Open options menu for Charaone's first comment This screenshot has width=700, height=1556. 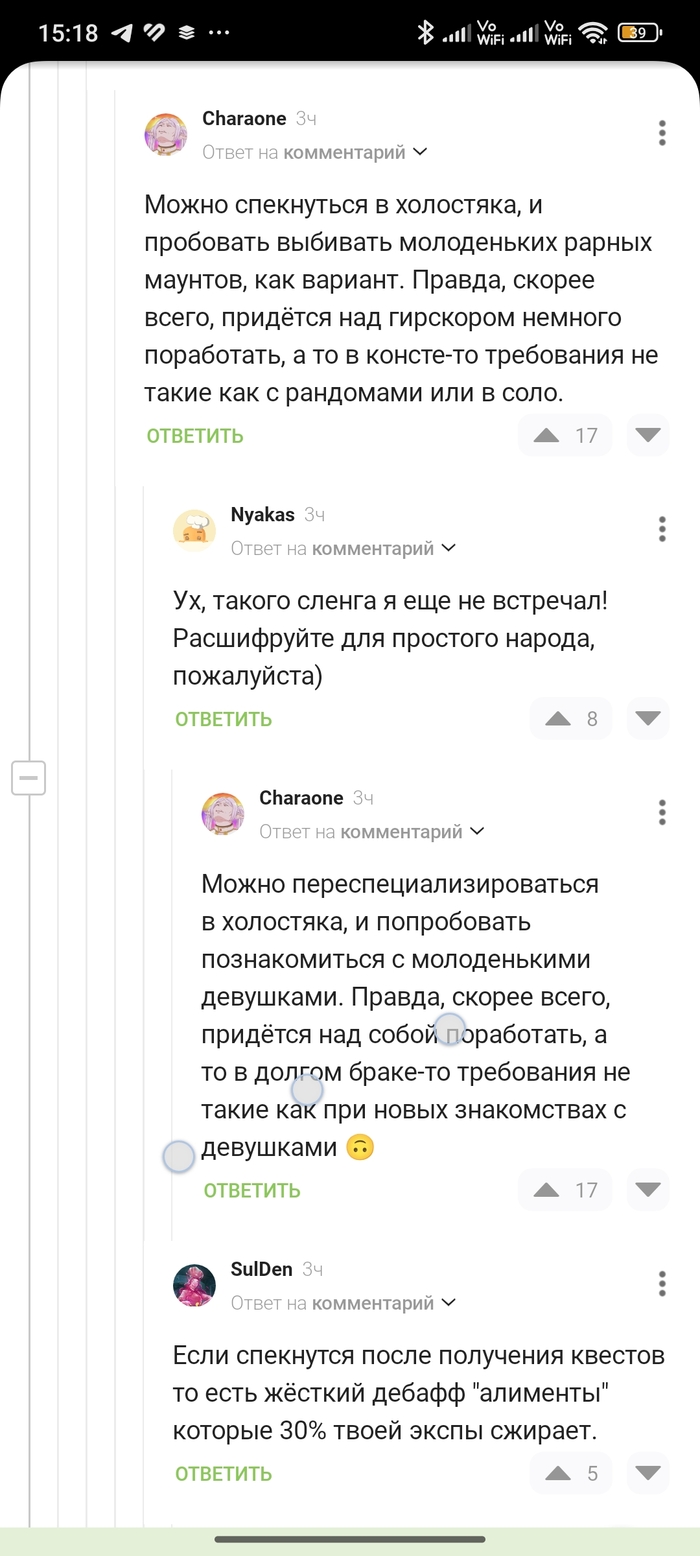tap(662, 133)
